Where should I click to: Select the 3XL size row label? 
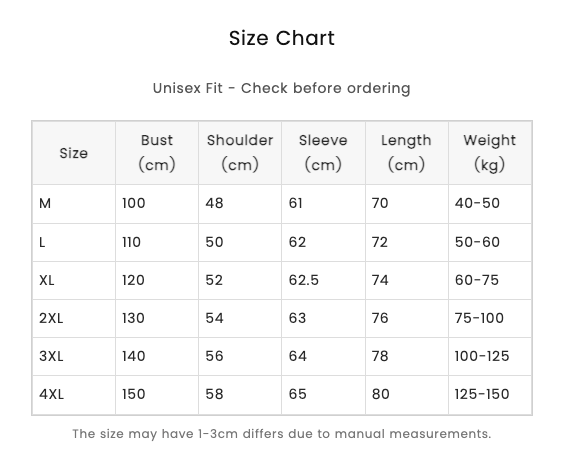point(51,356)
